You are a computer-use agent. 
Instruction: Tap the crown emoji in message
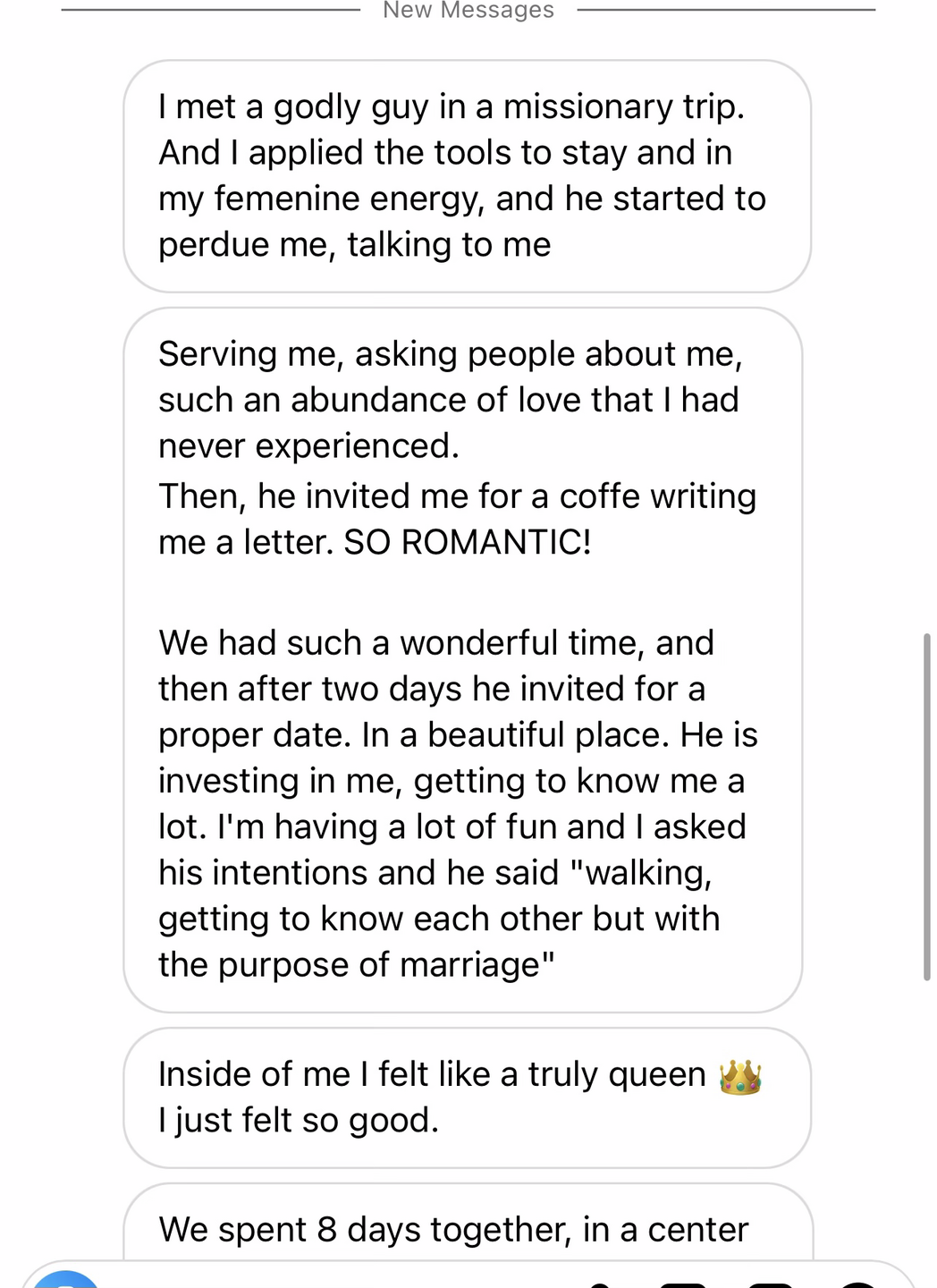pyautogui.click(x=739, y=1077)
